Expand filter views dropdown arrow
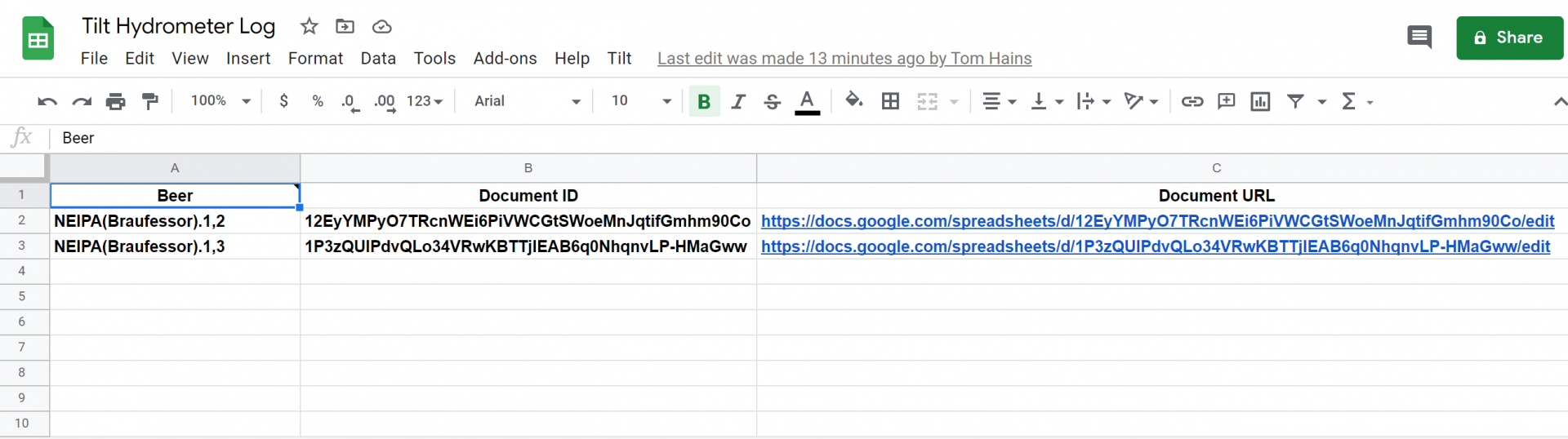Image resolution: width=1568 pixels, height=439 pixels. (1321, 102)
